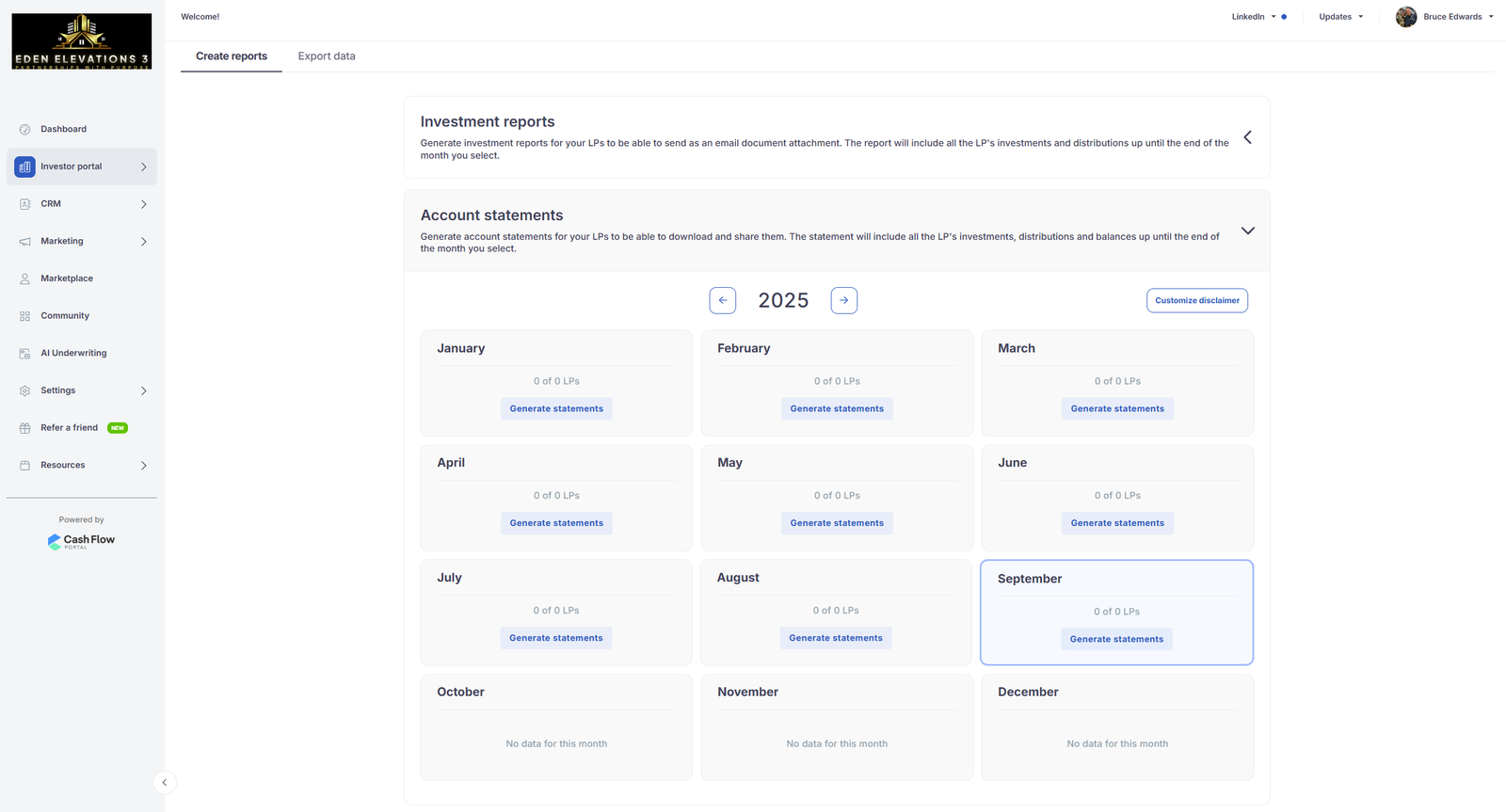Collapse the sidebar with bottom chevron
The height and width of the screenshot is (812, 1506).
pos(165,782)
